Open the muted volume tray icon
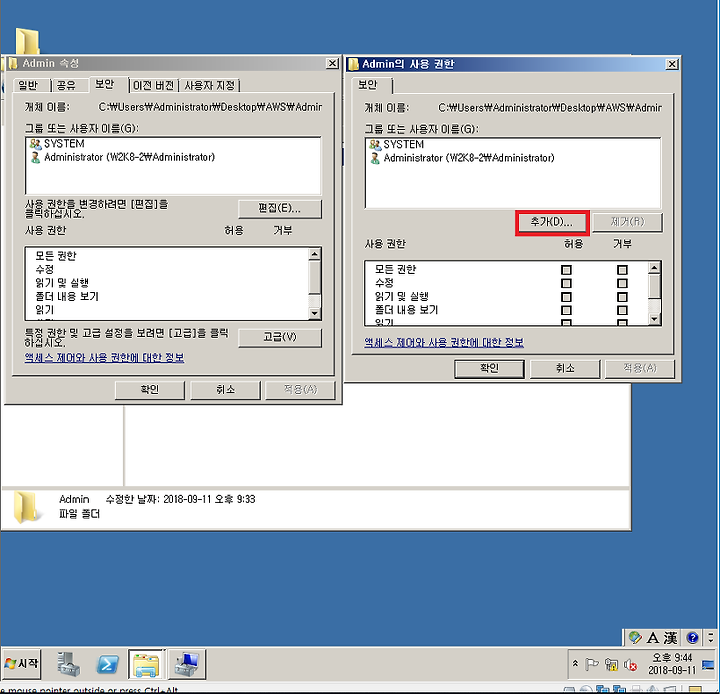The image size is (720, 694). (630, 664)
